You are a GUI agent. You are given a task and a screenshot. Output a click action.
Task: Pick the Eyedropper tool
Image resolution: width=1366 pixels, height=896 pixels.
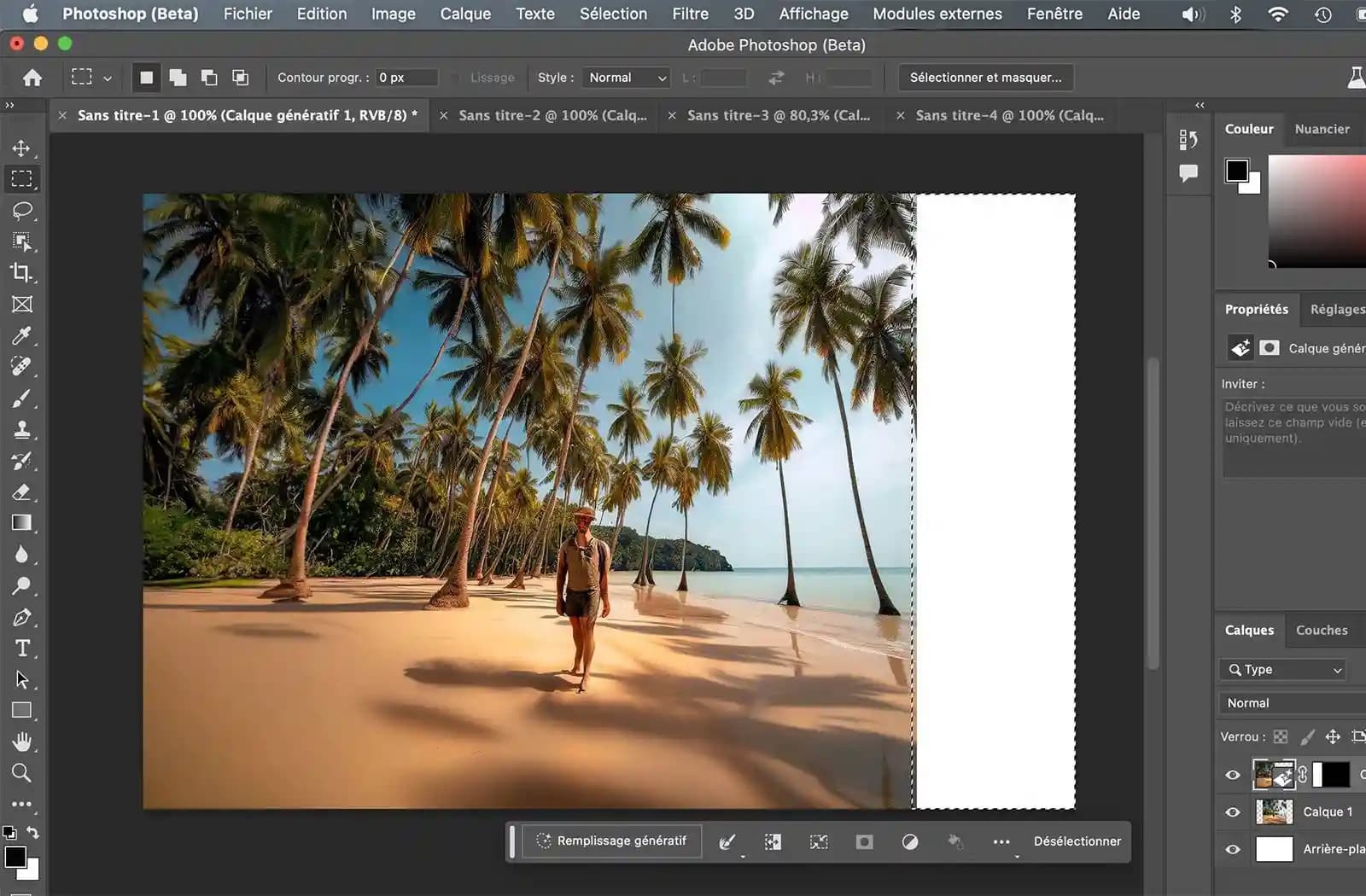21,335
